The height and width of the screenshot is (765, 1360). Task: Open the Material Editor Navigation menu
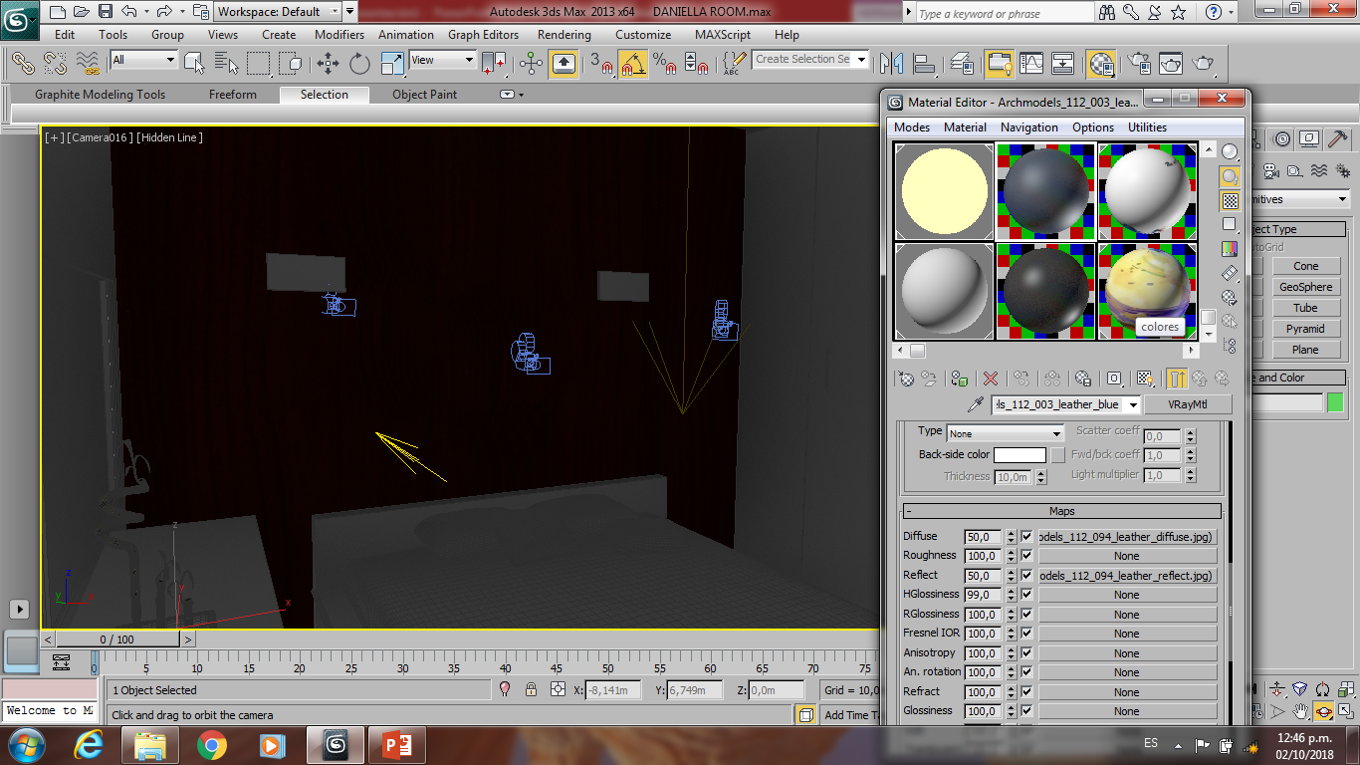[x=1029, y=127]
